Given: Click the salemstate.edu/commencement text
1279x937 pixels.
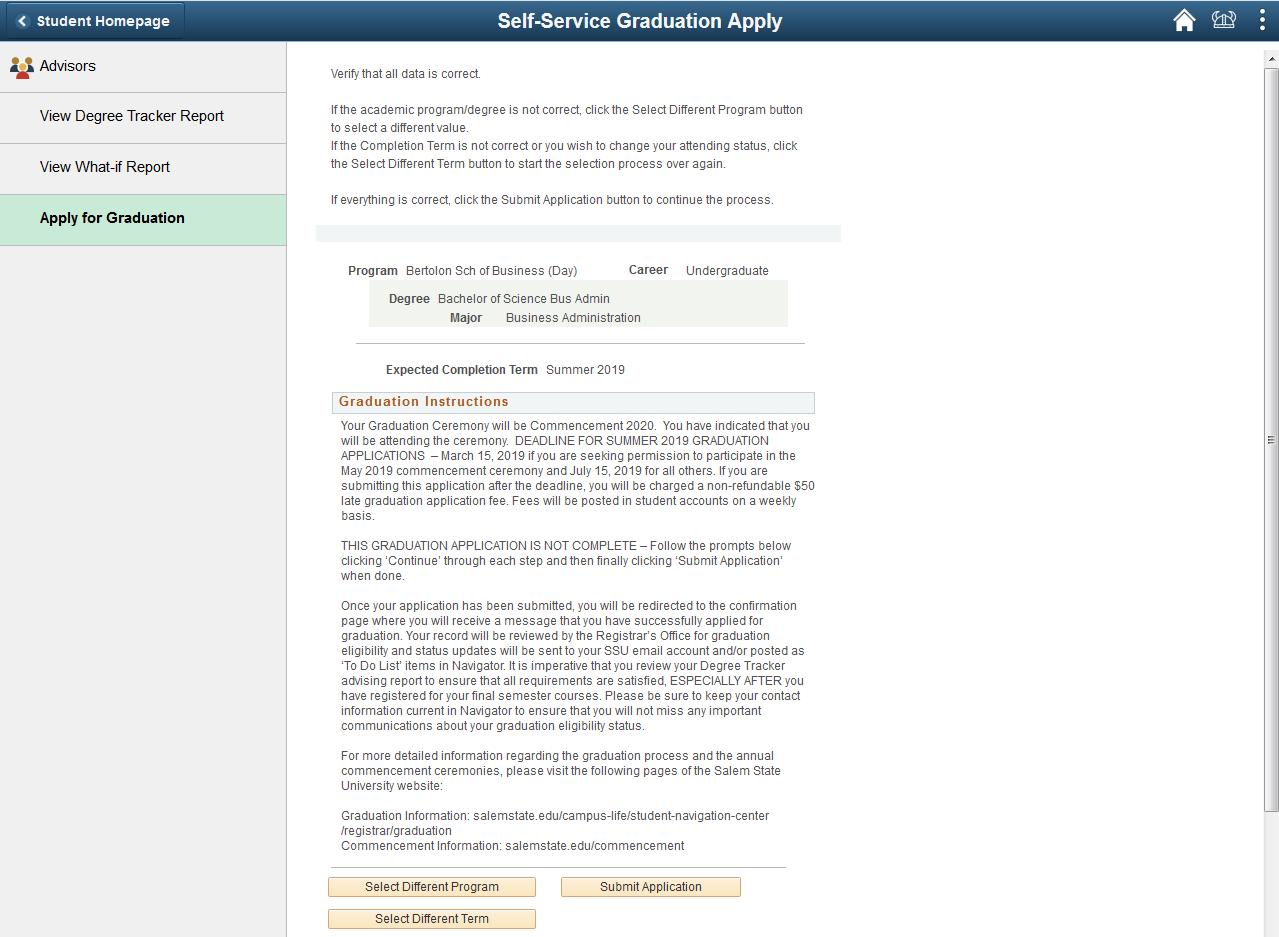Looking at the screenshot, I should pyautogui.click(x=595, y=846).
